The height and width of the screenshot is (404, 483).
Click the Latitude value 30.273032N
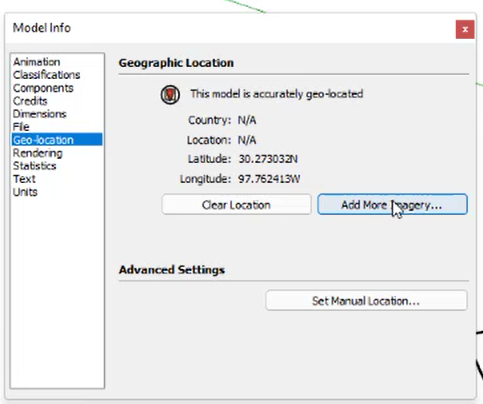[268, 159]
